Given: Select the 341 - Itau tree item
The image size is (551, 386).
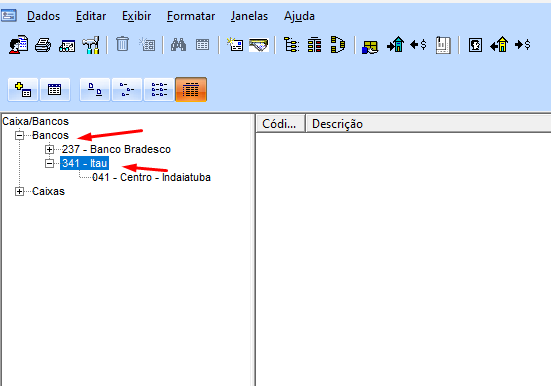Looking at the screenshot, I should click(84, 163).
